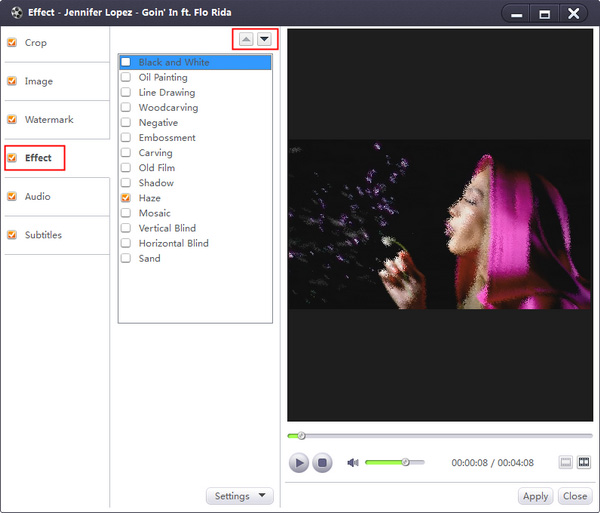Enable the Embossment checkbox

(126, 137)
